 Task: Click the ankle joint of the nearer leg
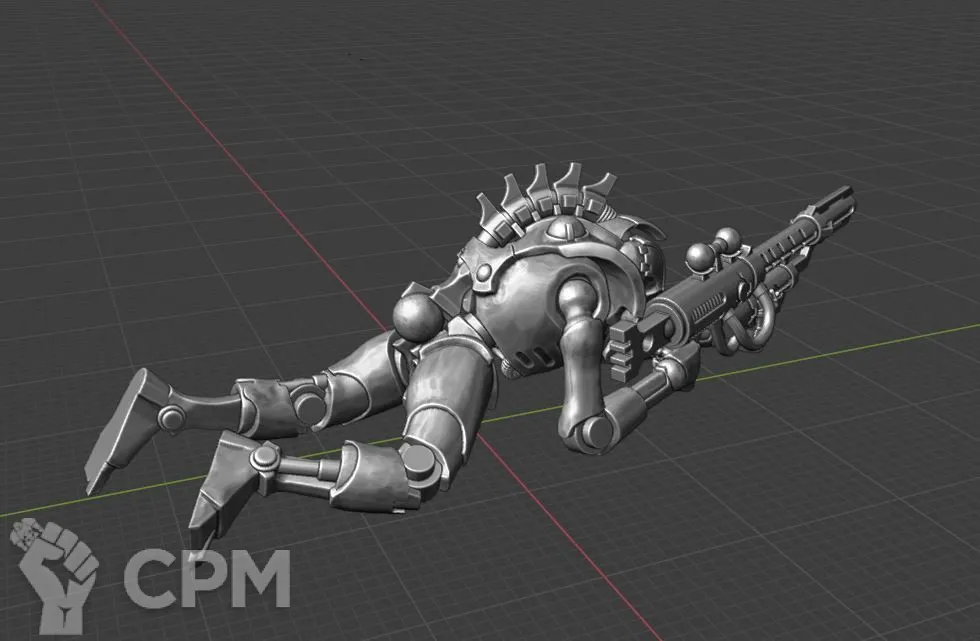(264, 460)
